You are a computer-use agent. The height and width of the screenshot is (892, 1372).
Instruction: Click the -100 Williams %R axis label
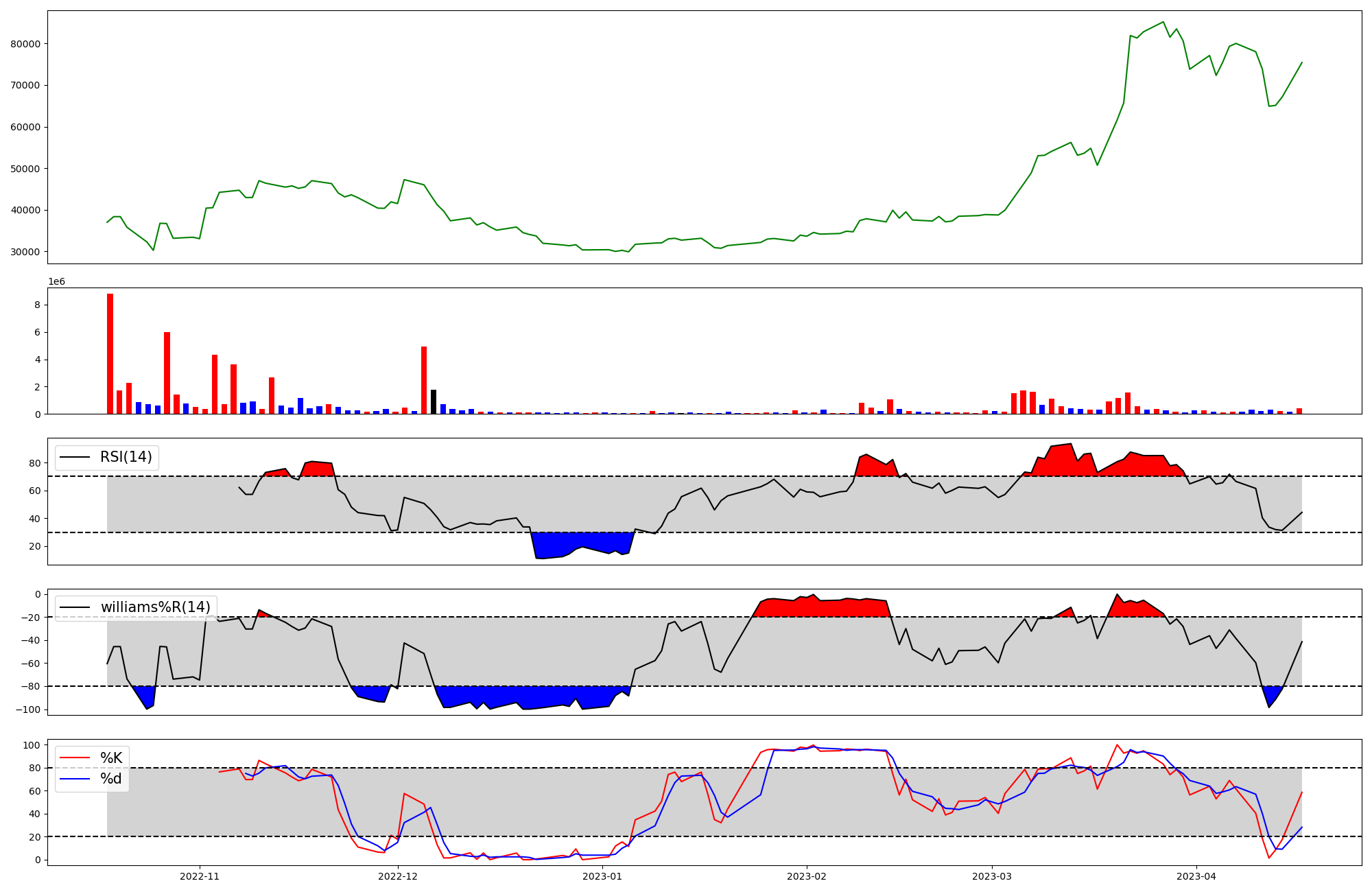(27, 709)
